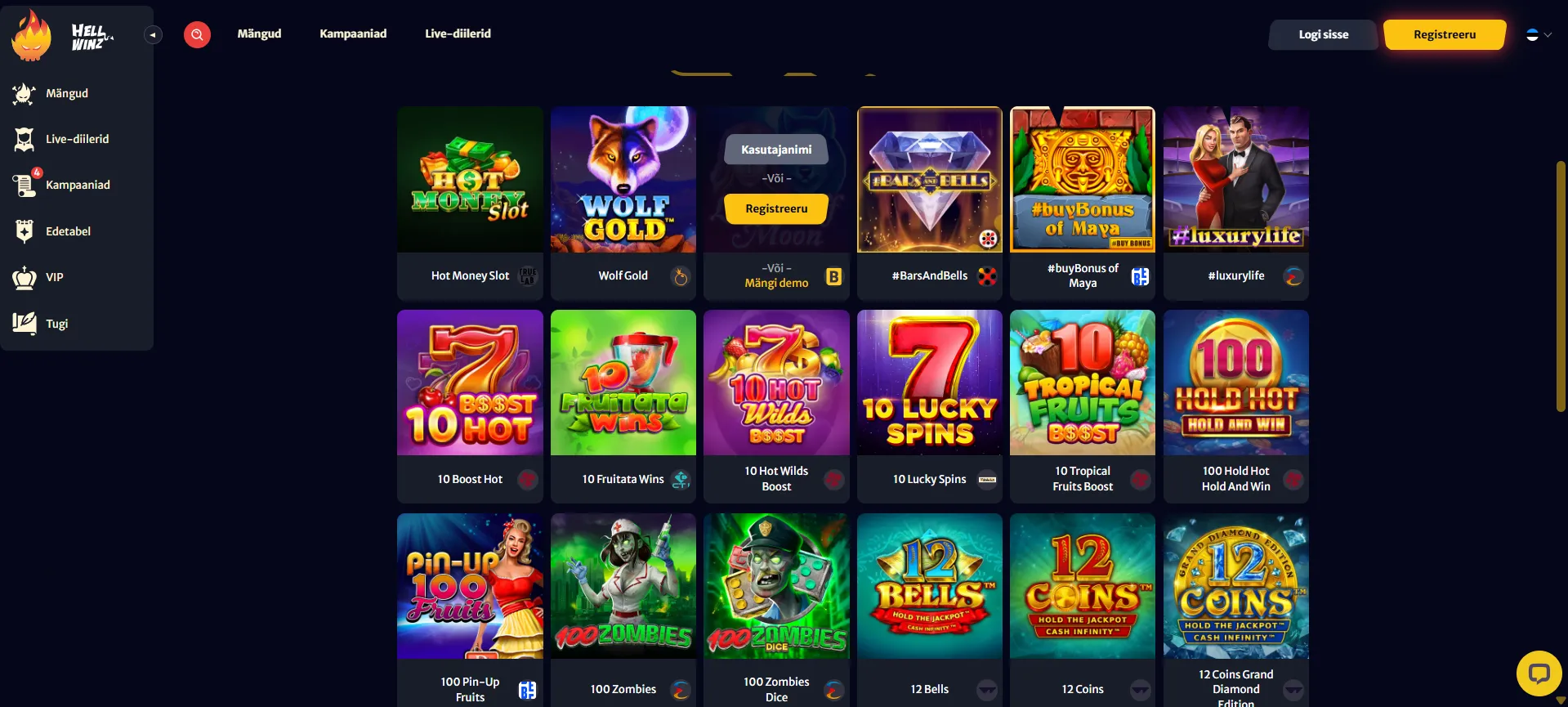This screenshot has height=707, width=1568.
Task: Click Mängud sidebar icon
Action: [x=25, y=94]
